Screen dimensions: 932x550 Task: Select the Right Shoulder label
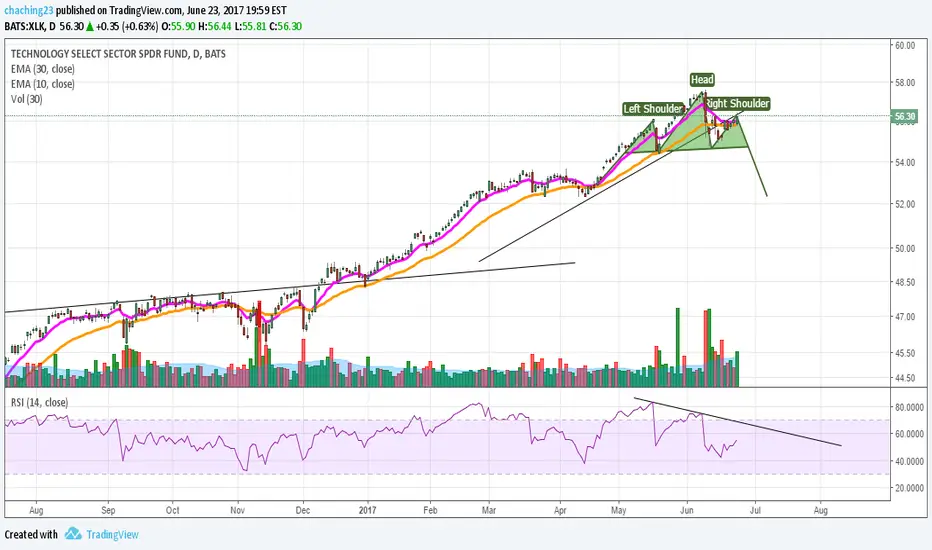coord(738,103)
